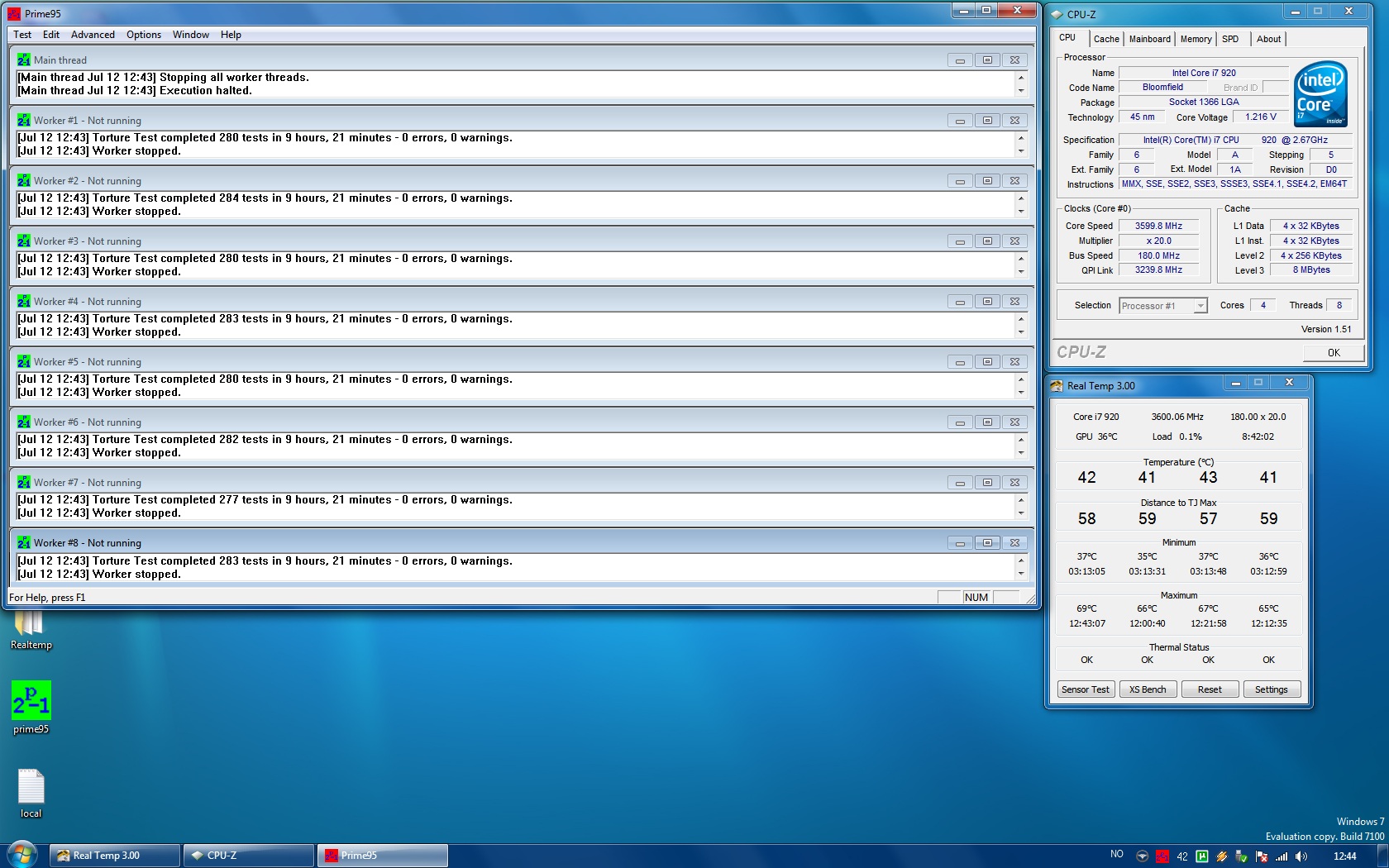This screenshot has height=868, width=1389.
Task: Open the Test menu in Prime95
Action: (x=22, y=35)
